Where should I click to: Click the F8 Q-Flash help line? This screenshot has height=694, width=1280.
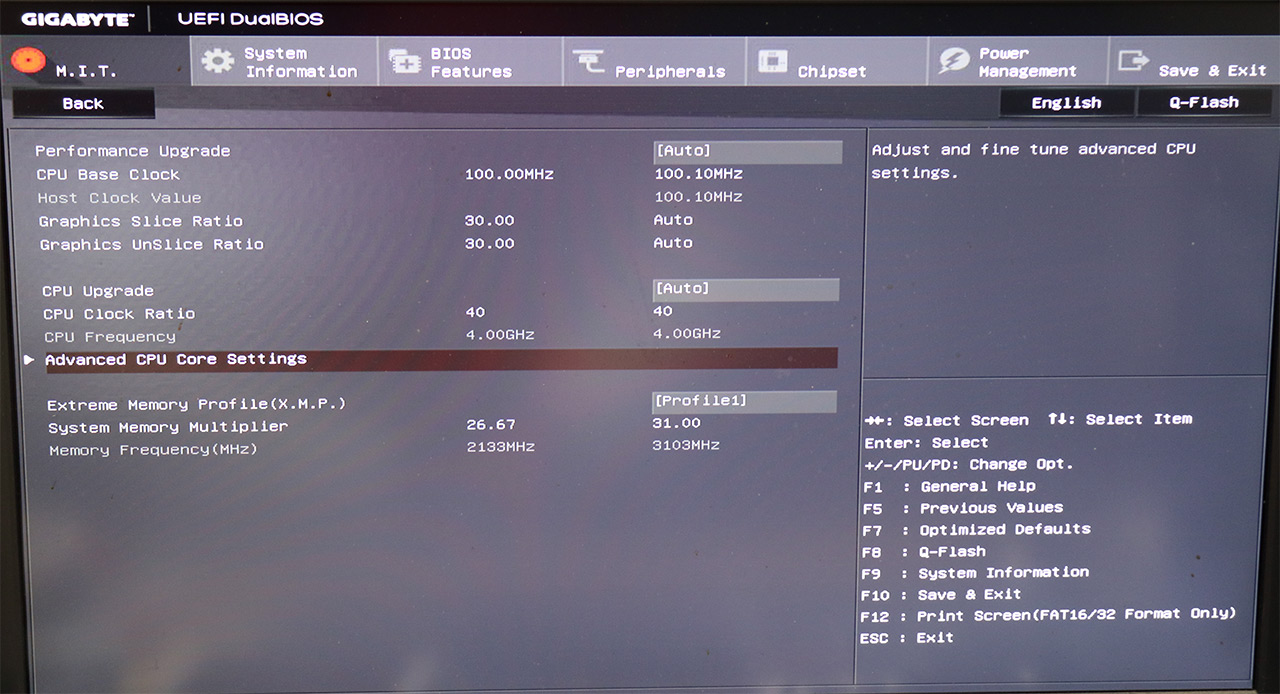[x=924, y=552]
